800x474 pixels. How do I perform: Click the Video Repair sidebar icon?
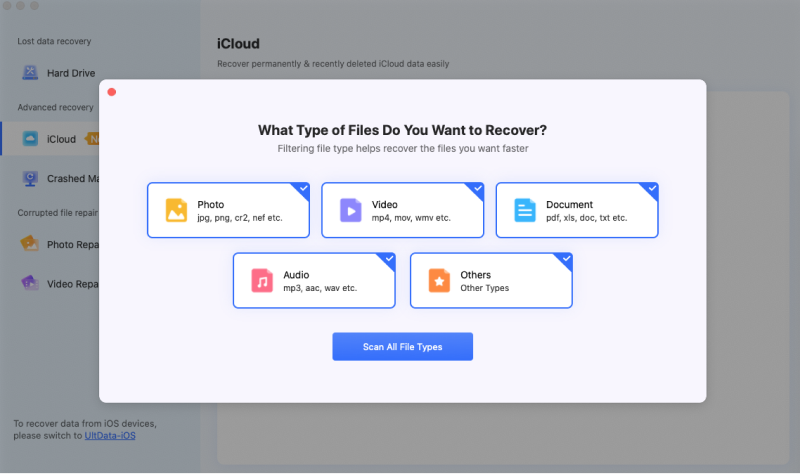click(x=30, y=283)
